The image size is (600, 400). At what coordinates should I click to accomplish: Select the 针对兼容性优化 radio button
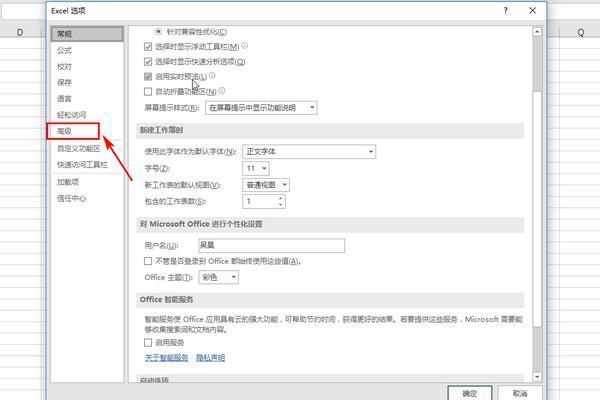pos(158,31)
